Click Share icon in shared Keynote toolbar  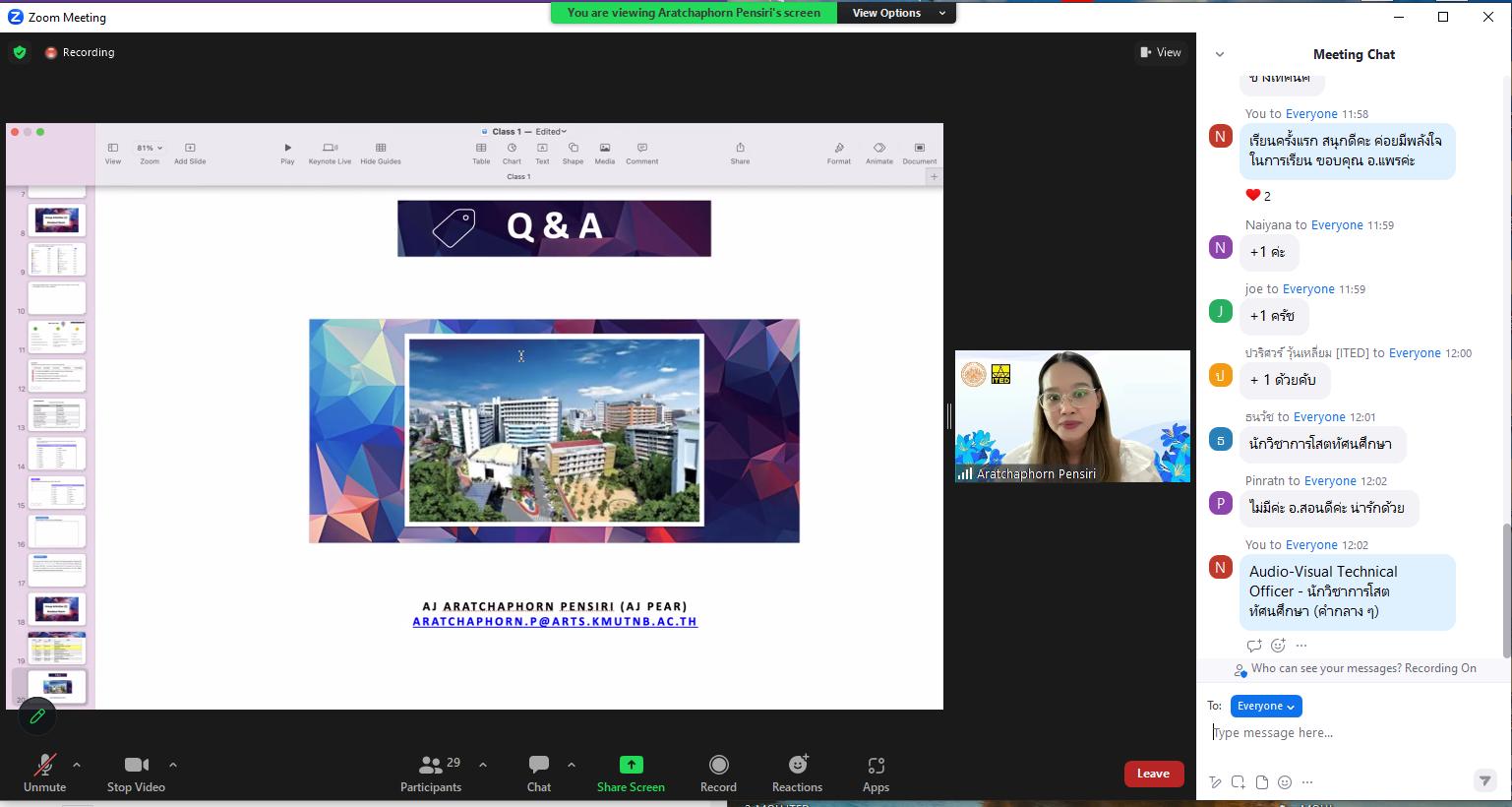[740, 154]
